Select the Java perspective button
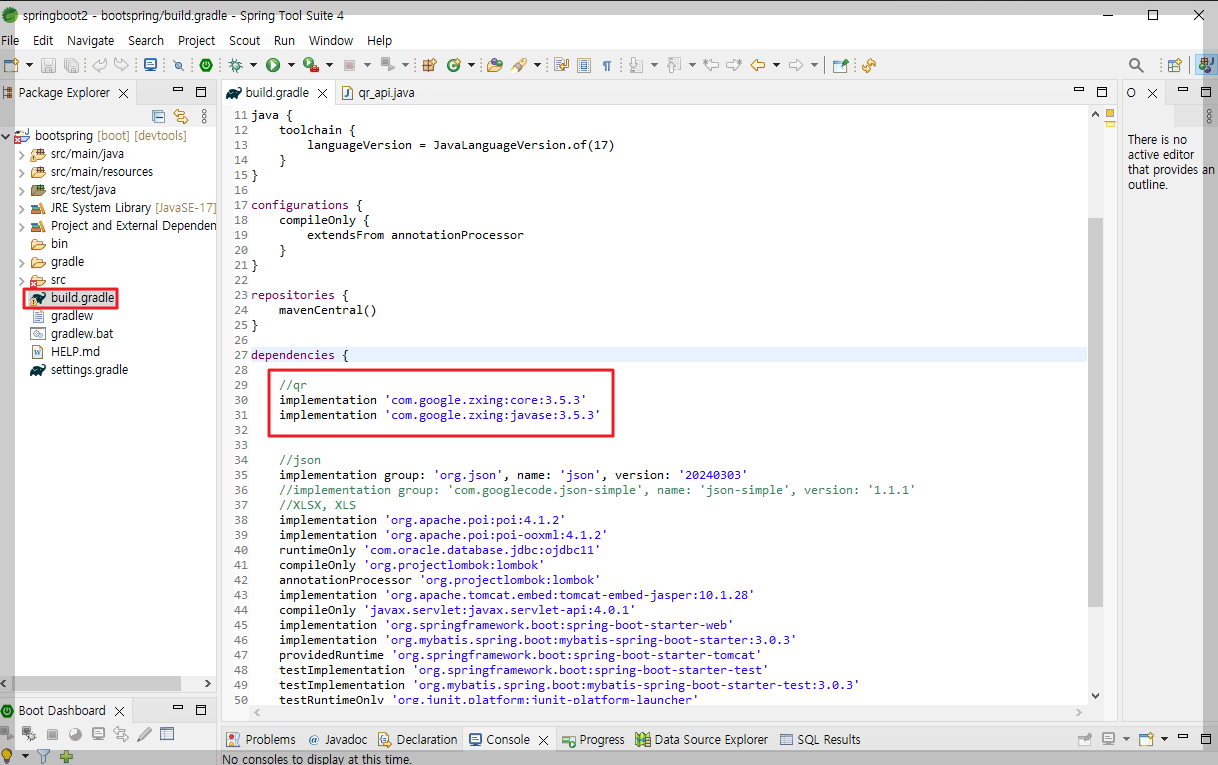The height and width of the screenshot is (765, 1218). [1205, 65]
